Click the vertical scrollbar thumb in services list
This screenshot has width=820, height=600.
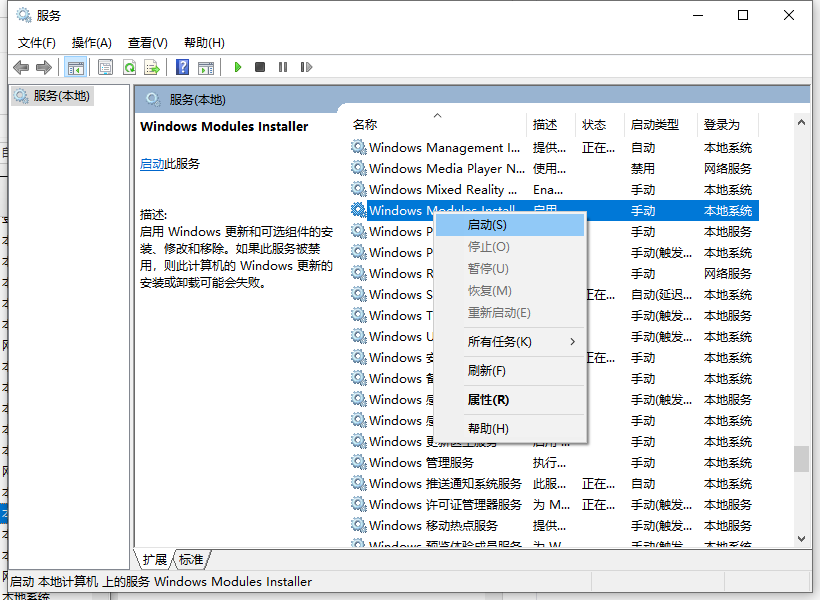pyautogui.click(x=801, y=458)
